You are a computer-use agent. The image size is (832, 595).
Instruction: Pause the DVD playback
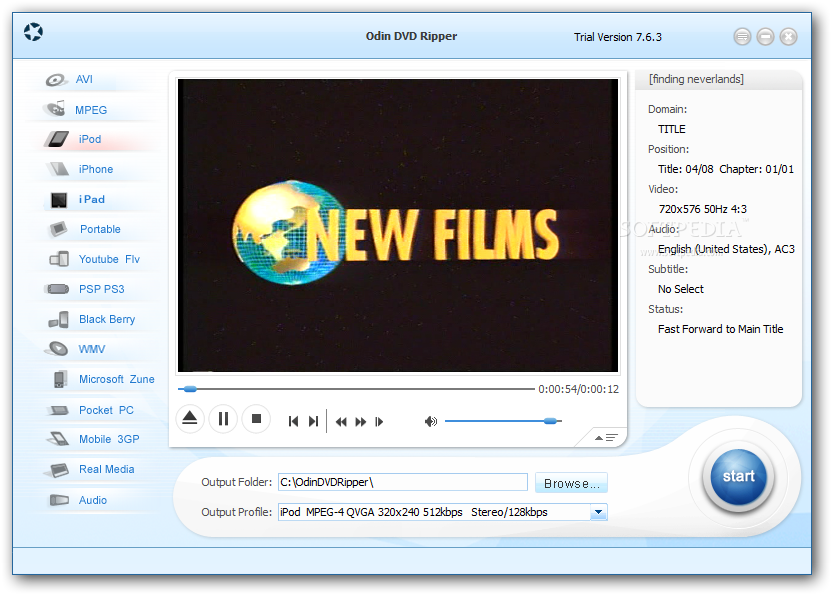[223, 419]
